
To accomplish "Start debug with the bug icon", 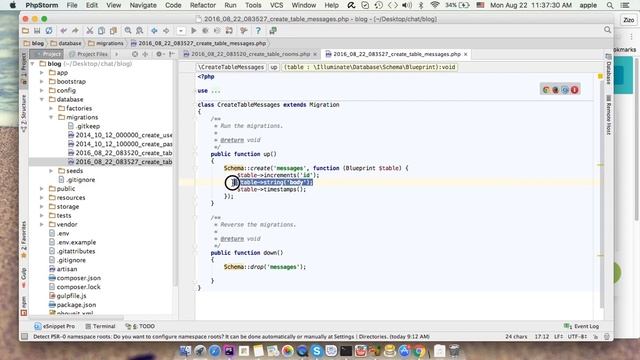I will click(205, 31).
